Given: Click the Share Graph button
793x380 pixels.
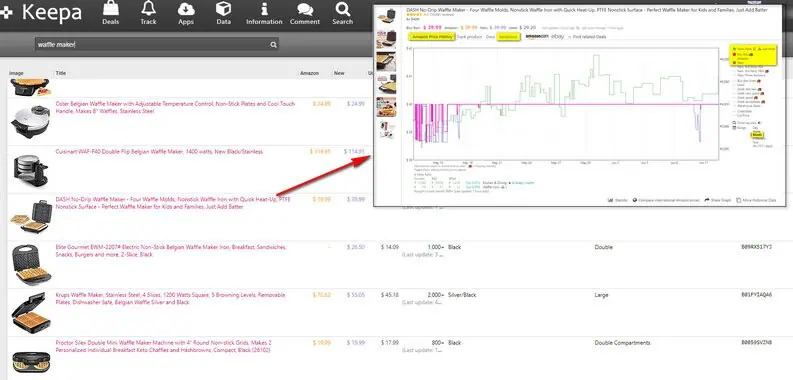Looking at the screenshot, I should point(717,200).
